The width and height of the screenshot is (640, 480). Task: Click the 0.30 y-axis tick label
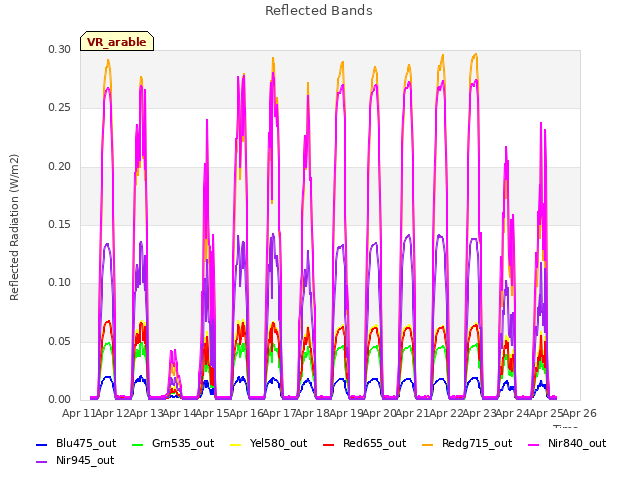tap(60, 49)
